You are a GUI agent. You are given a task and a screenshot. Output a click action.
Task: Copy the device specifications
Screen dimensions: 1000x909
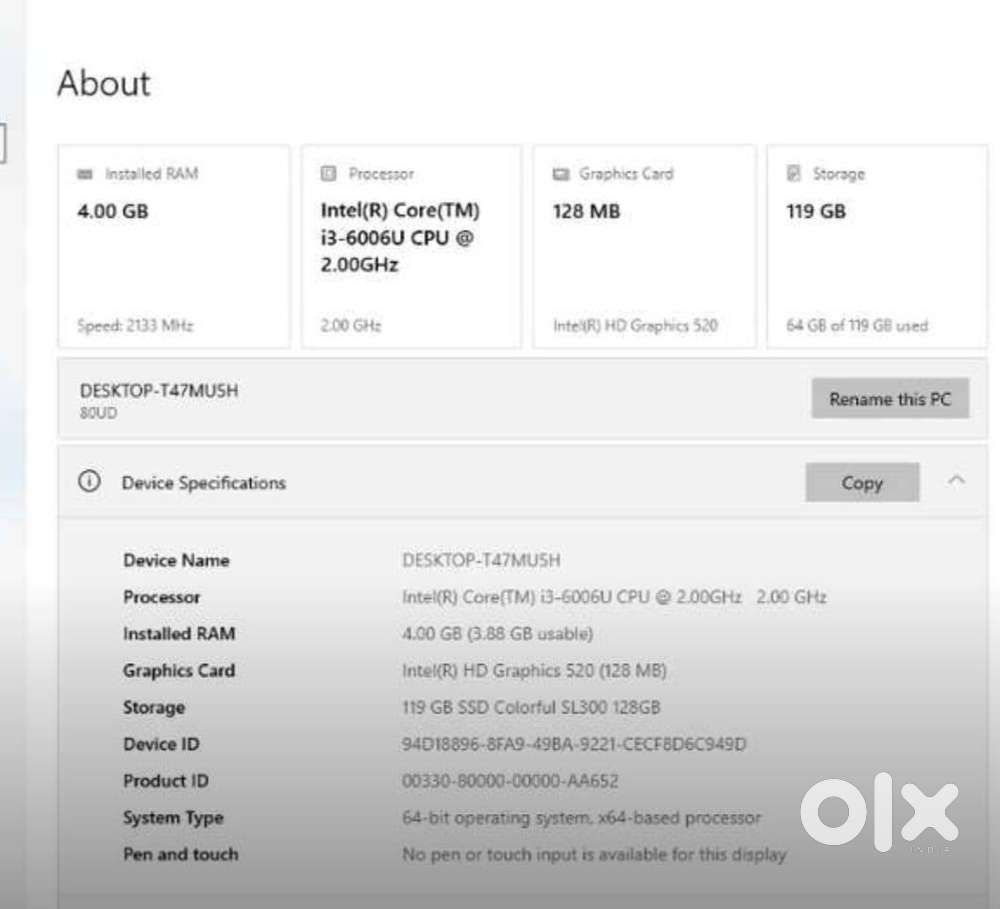coord(861,483)
